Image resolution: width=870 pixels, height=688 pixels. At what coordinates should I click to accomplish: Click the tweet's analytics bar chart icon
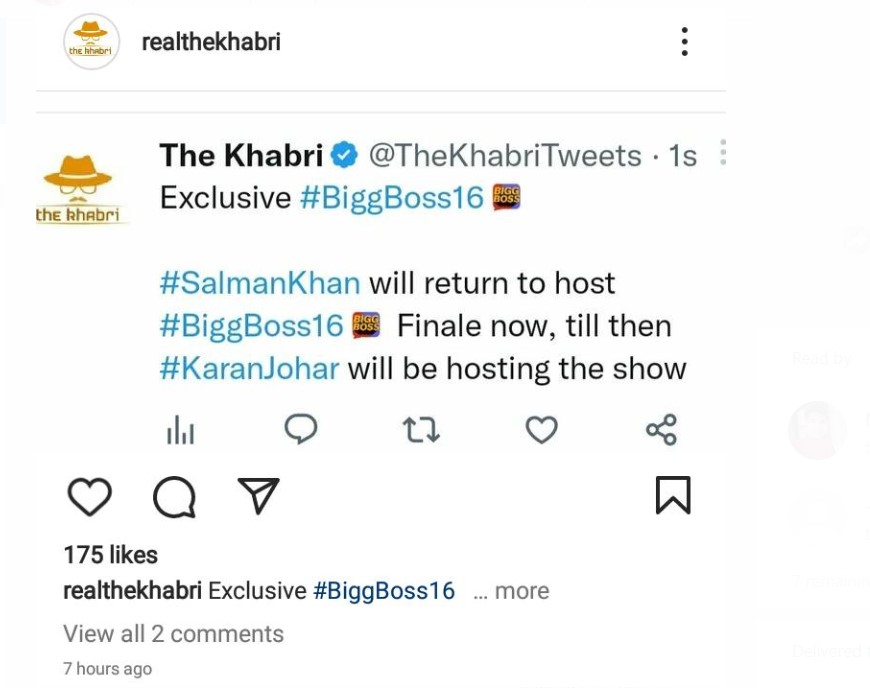coord(180,430)
